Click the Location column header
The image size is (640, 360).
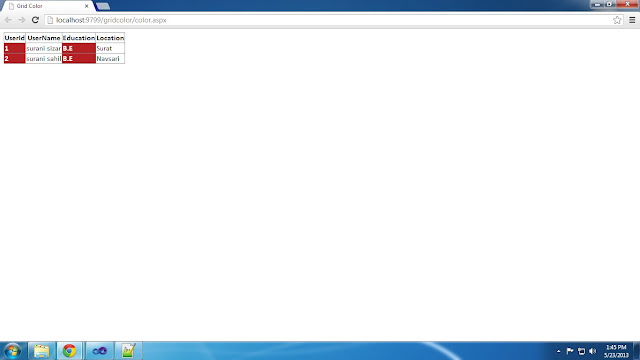click(110, 38)
